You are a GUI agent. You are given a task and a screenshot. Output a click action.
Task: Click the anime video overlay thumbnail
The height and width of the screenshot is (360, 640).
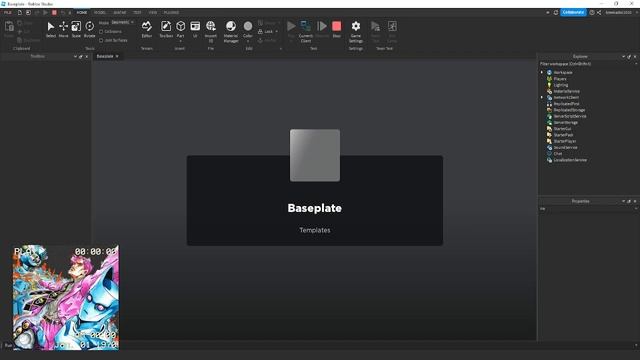66,298
